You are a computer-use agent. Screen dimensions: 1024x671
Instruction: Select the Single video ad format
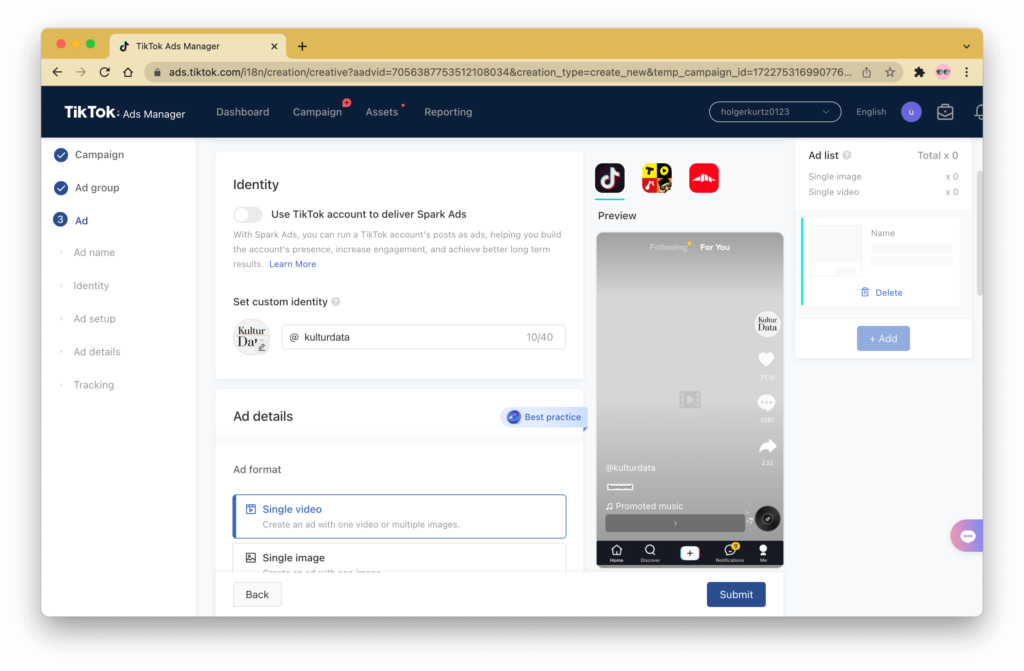400,516
